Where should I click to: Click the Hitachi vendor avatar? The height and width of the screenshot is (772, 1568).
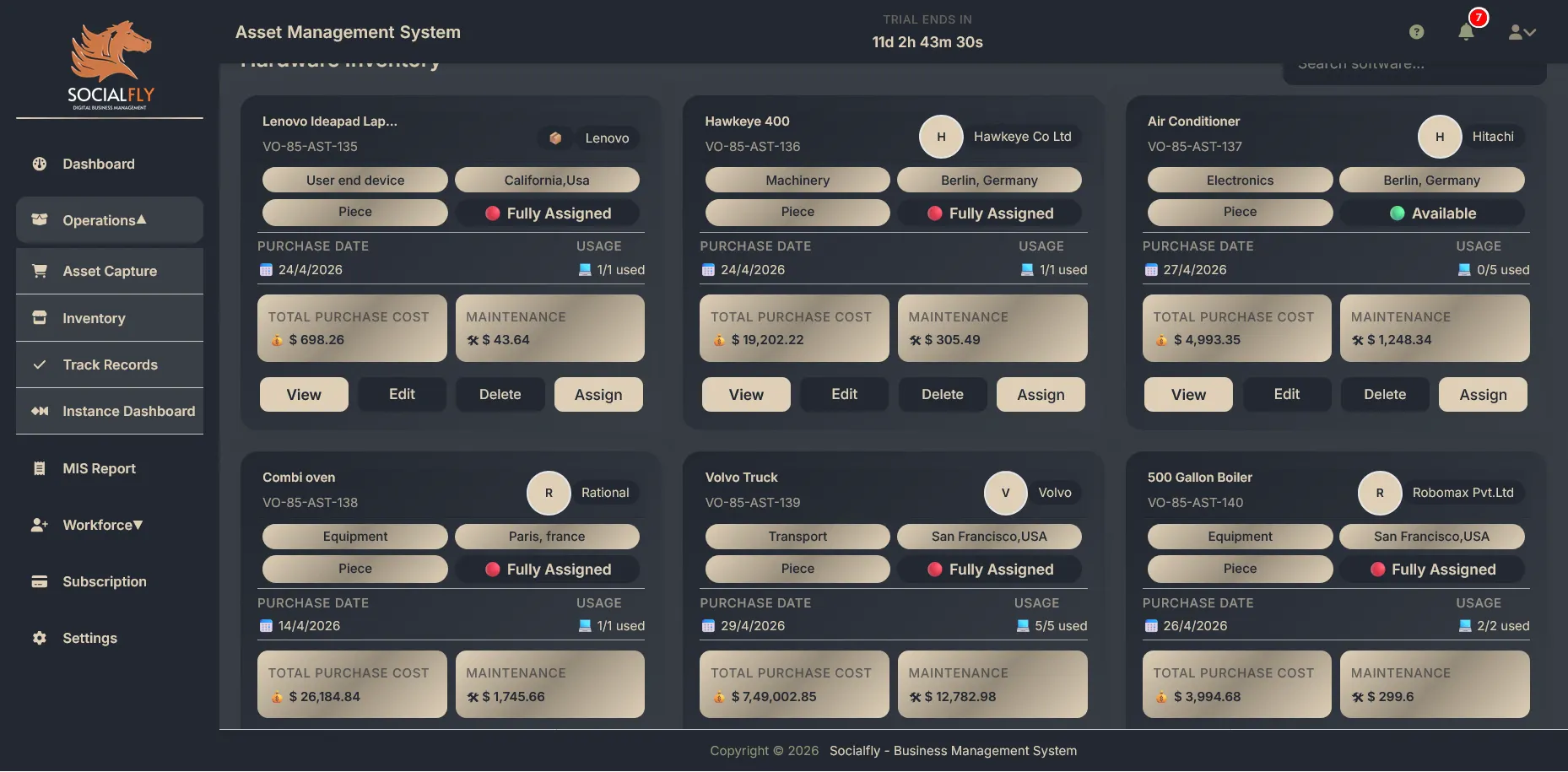[1440, 137]
